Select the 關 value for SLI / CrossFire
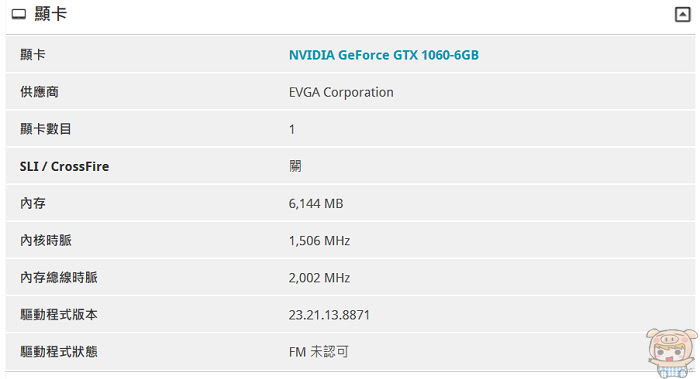Image resolution: width=700 pixels, height=379 pixels. pos(295,166)
